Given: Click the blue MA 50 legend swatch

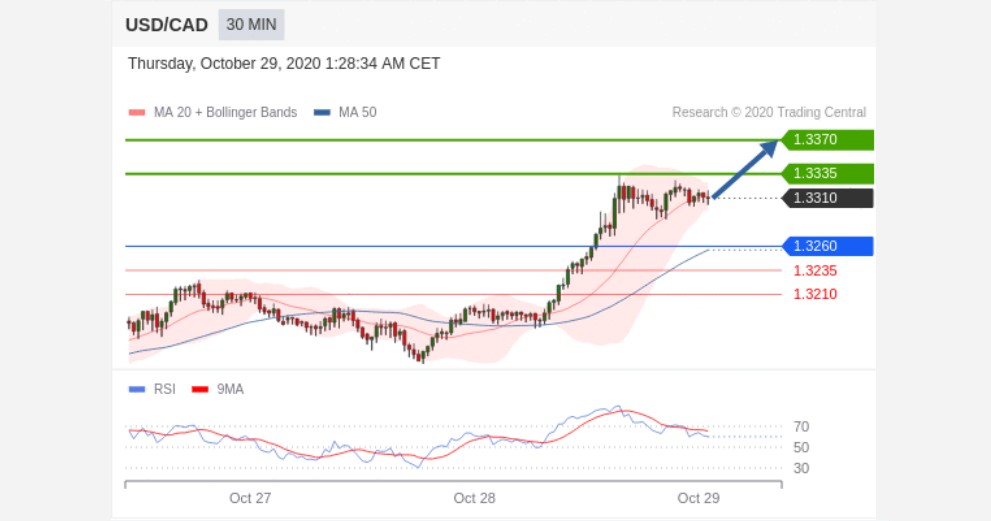Looking at the screenshot, I should [x=322, y=113].
